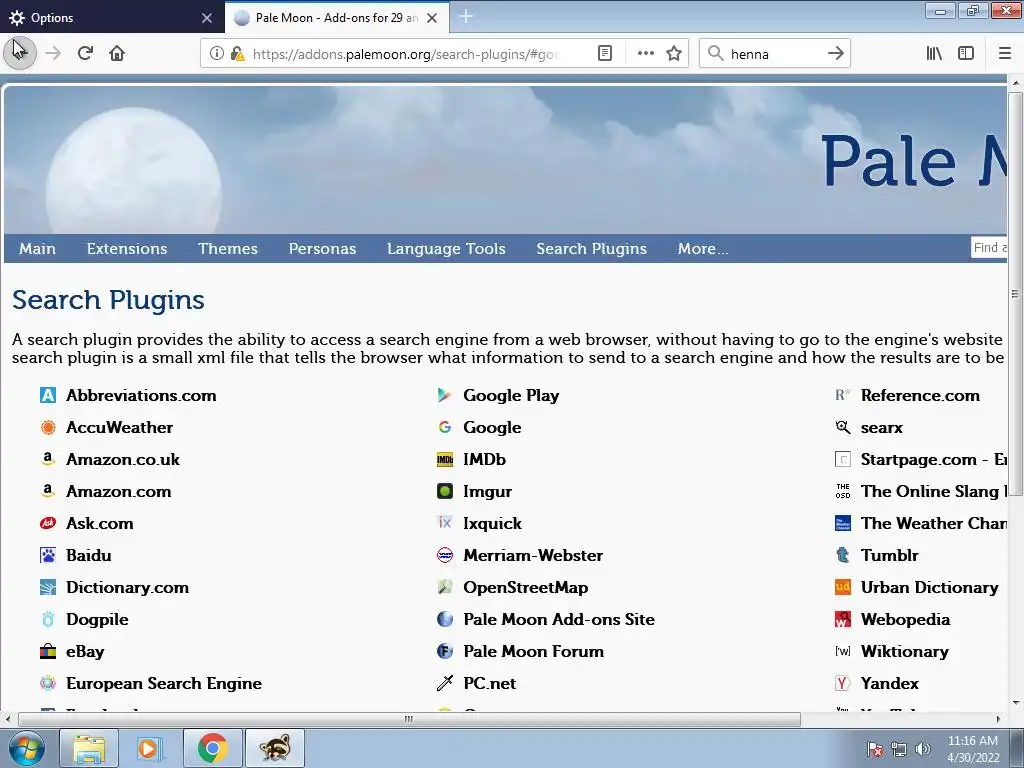
Task: Open the Ixquick plugin link
Action: [x=492, y=523]
